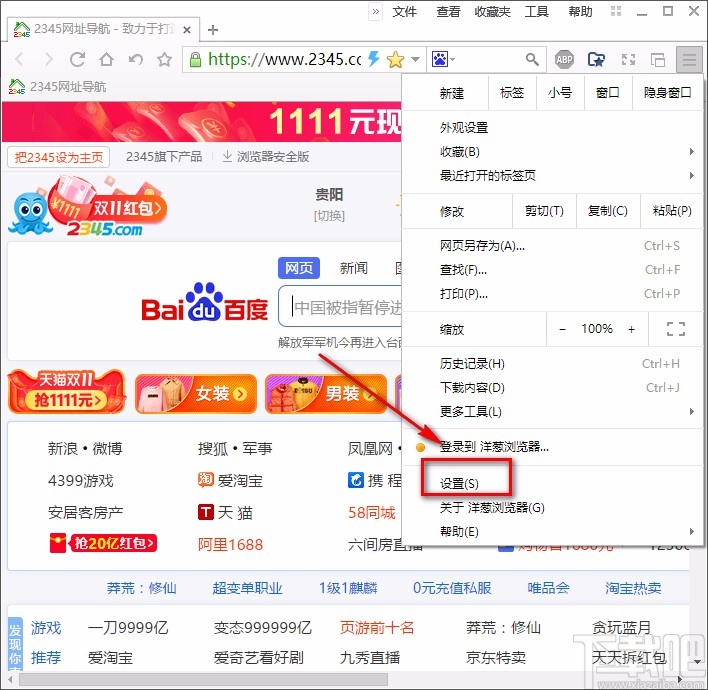Click 窗口 to open new window
708x690 pixels.
coord(608,93)
